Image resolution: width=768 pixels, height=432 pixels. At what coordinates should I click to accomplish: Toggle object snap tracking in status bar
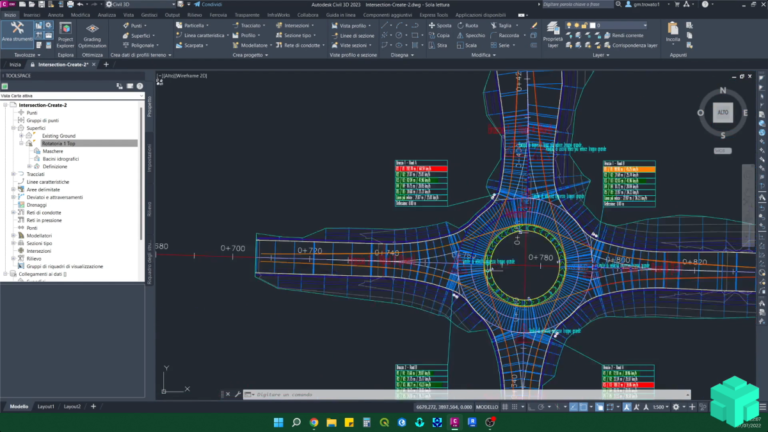574,407
